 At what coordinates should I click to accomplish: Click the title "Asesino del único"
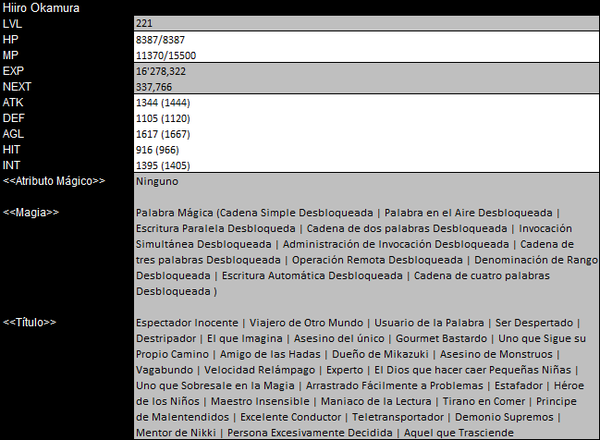pos(339,338)
